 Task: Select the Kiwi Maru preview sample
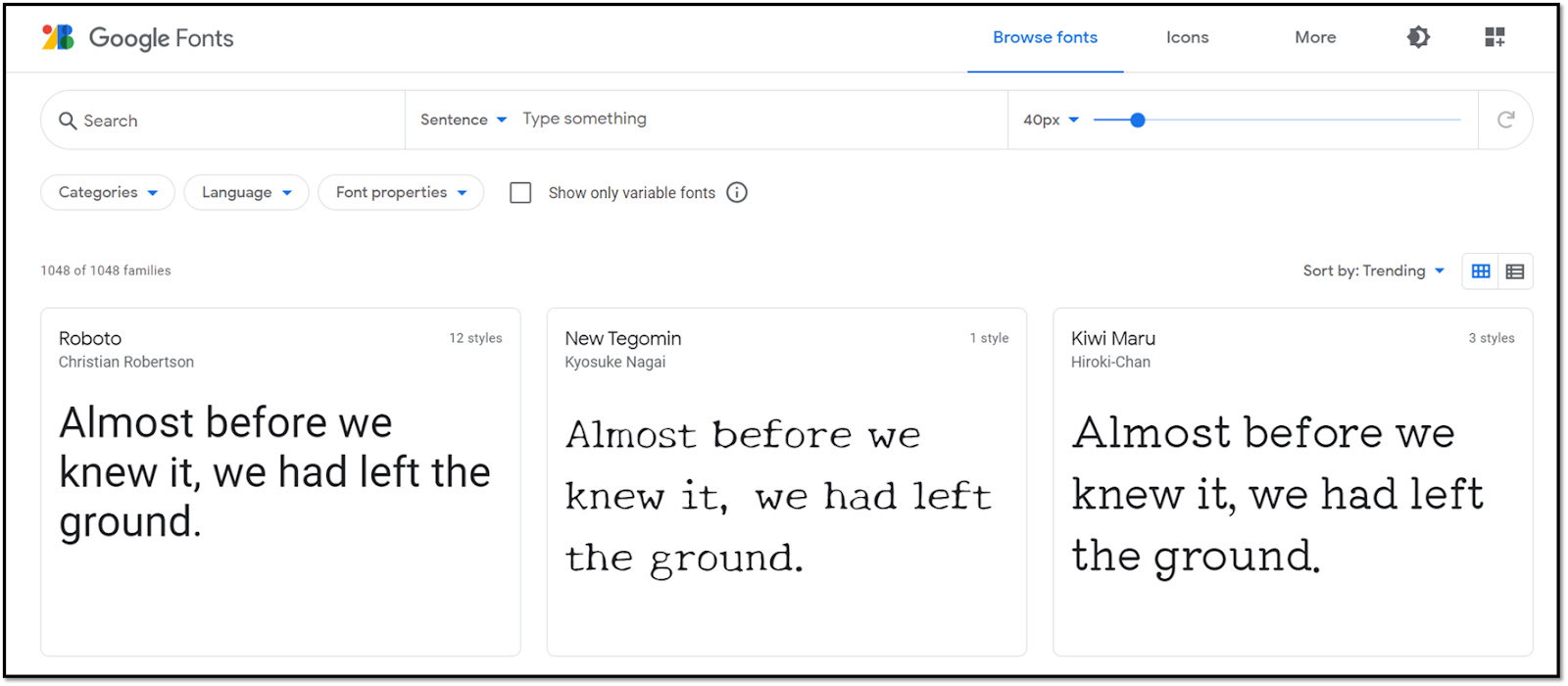pos(1277,495)
